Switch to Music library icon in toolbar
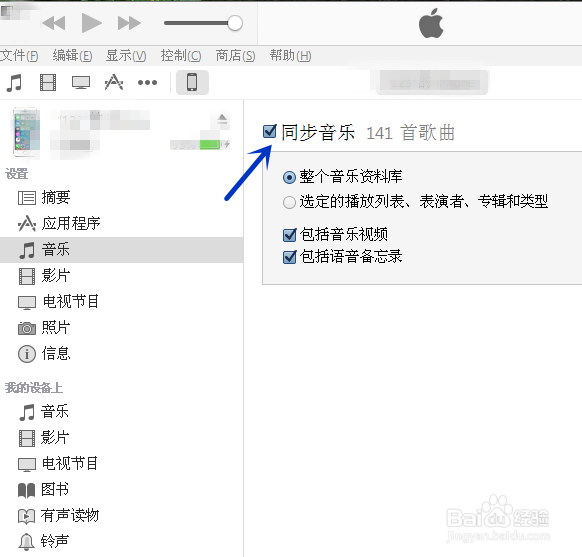 [x=14, y=82]
